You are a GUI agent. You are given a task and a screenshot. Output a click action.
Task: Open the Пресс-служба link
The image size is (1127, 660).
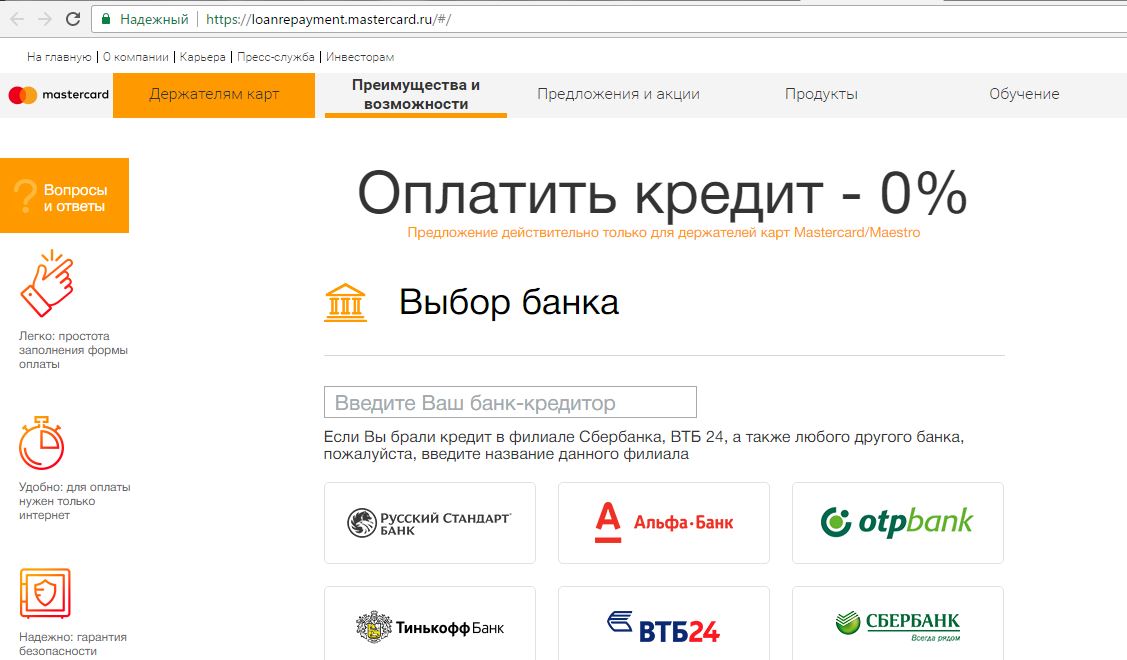click(x=276, y=57)
